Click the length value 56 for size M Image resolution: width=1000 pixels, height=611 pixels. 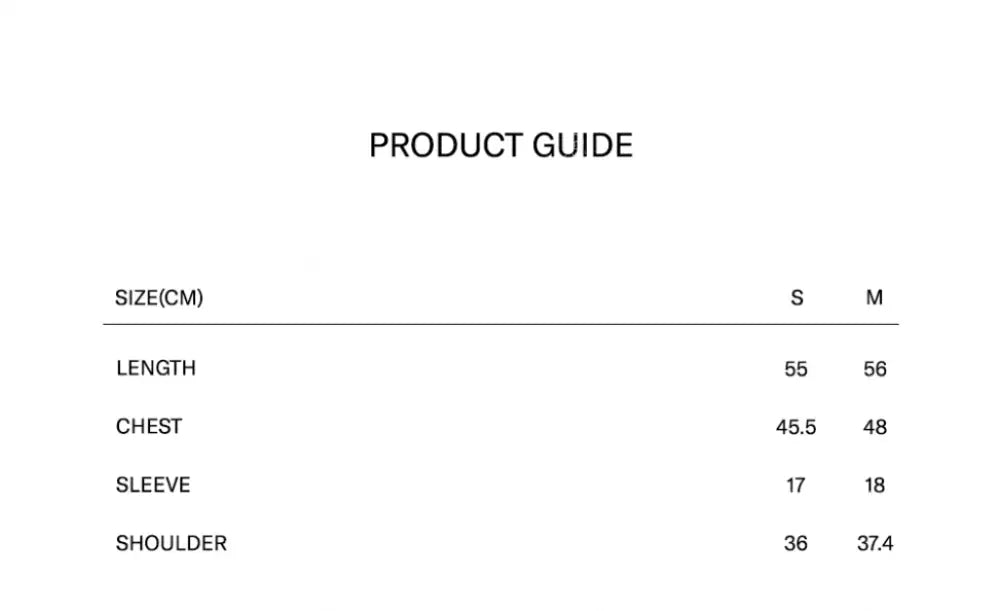[875, 370]
